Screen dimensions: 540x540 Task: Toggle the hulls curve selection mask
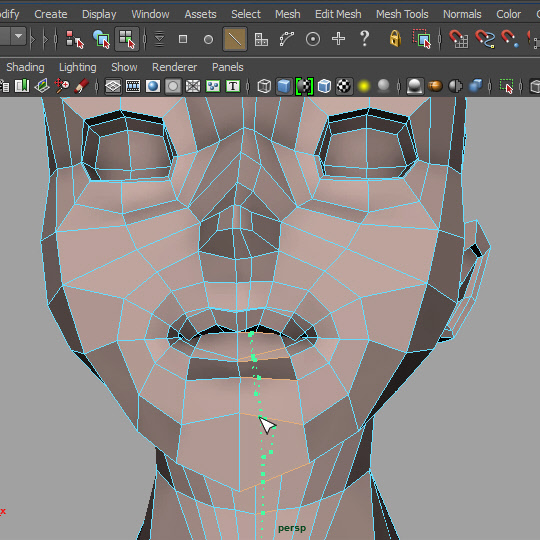tap(287, 39)
